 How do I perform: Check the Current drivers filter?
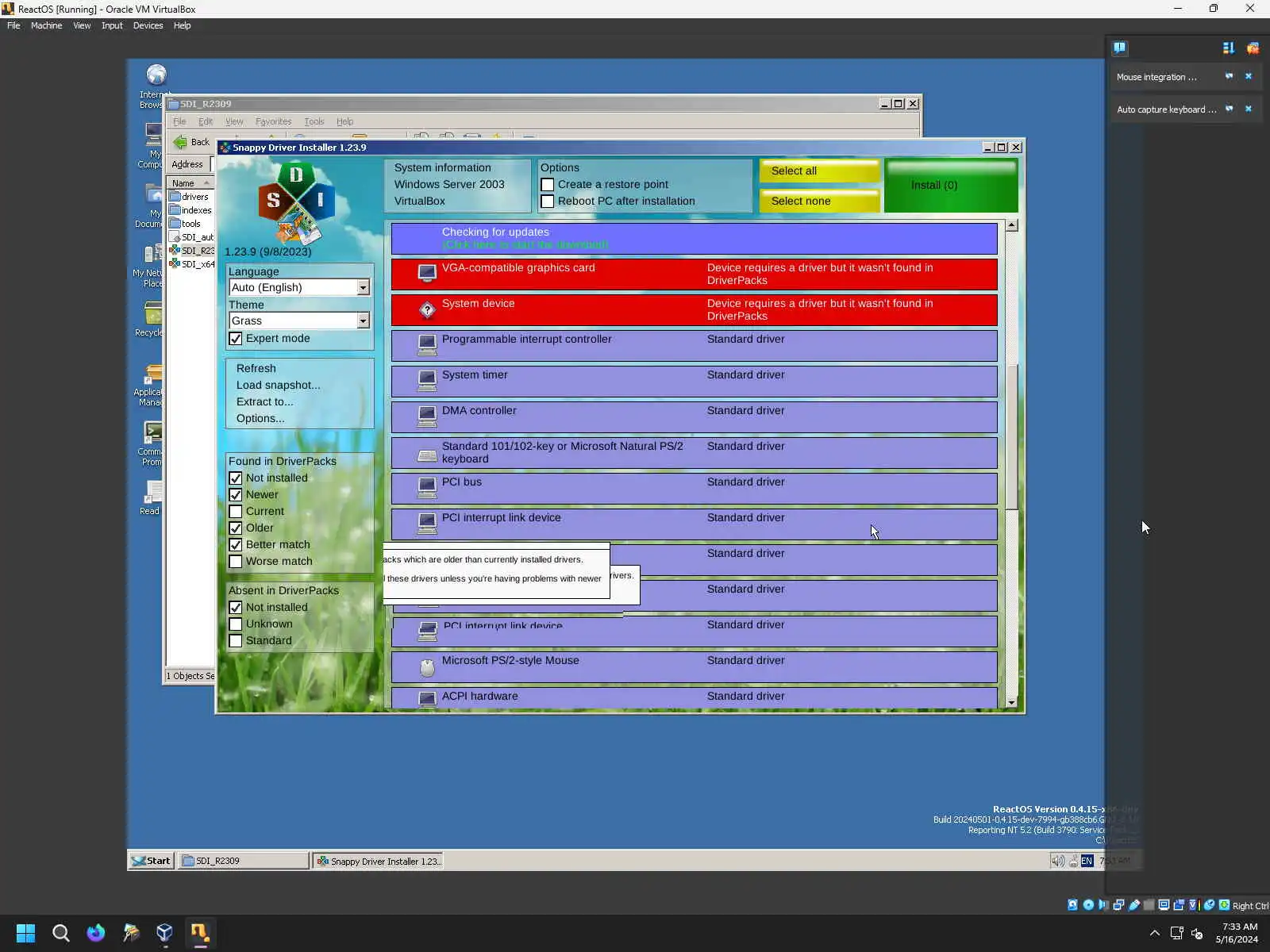[x=236, y=512]
